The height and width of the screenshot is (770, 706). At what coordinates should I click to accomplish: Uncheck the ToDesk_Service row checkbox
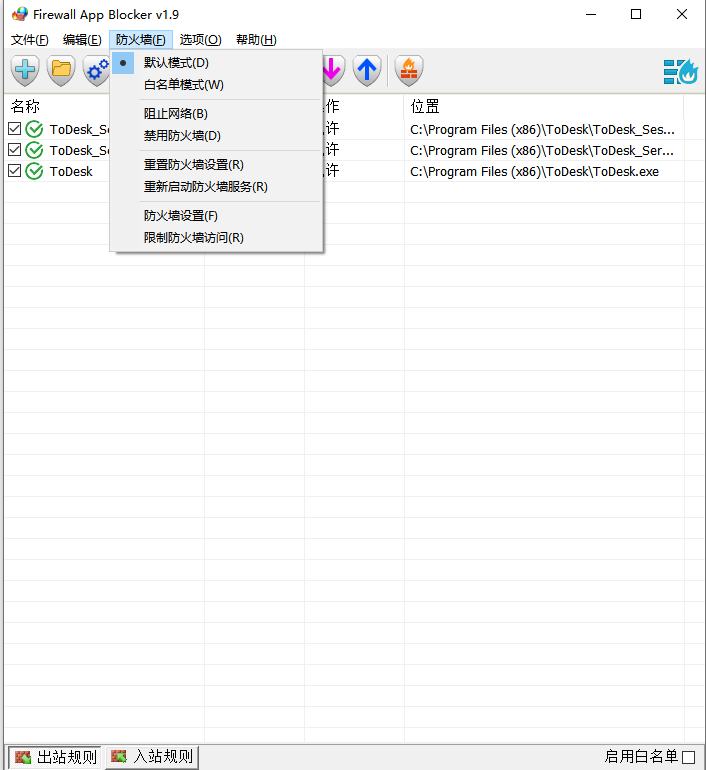tap(15, 149)
